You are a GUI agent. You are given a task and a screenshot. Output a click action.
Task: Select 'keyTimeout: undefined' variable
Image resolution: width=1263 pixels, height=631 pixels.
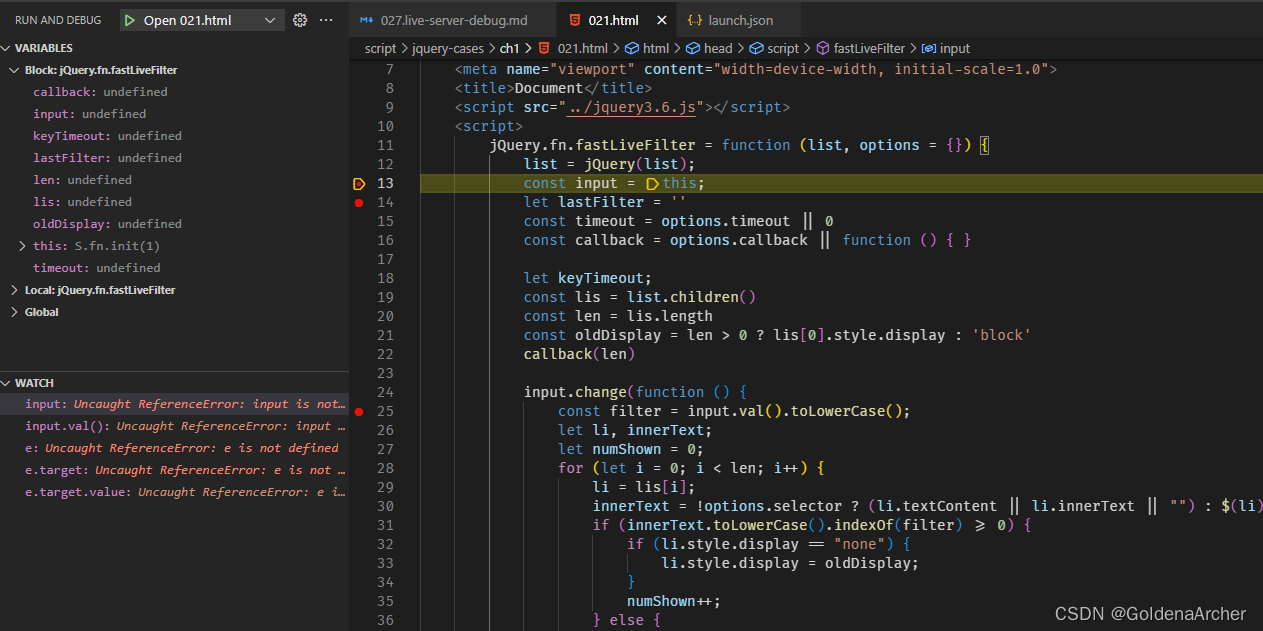point(174,136)
